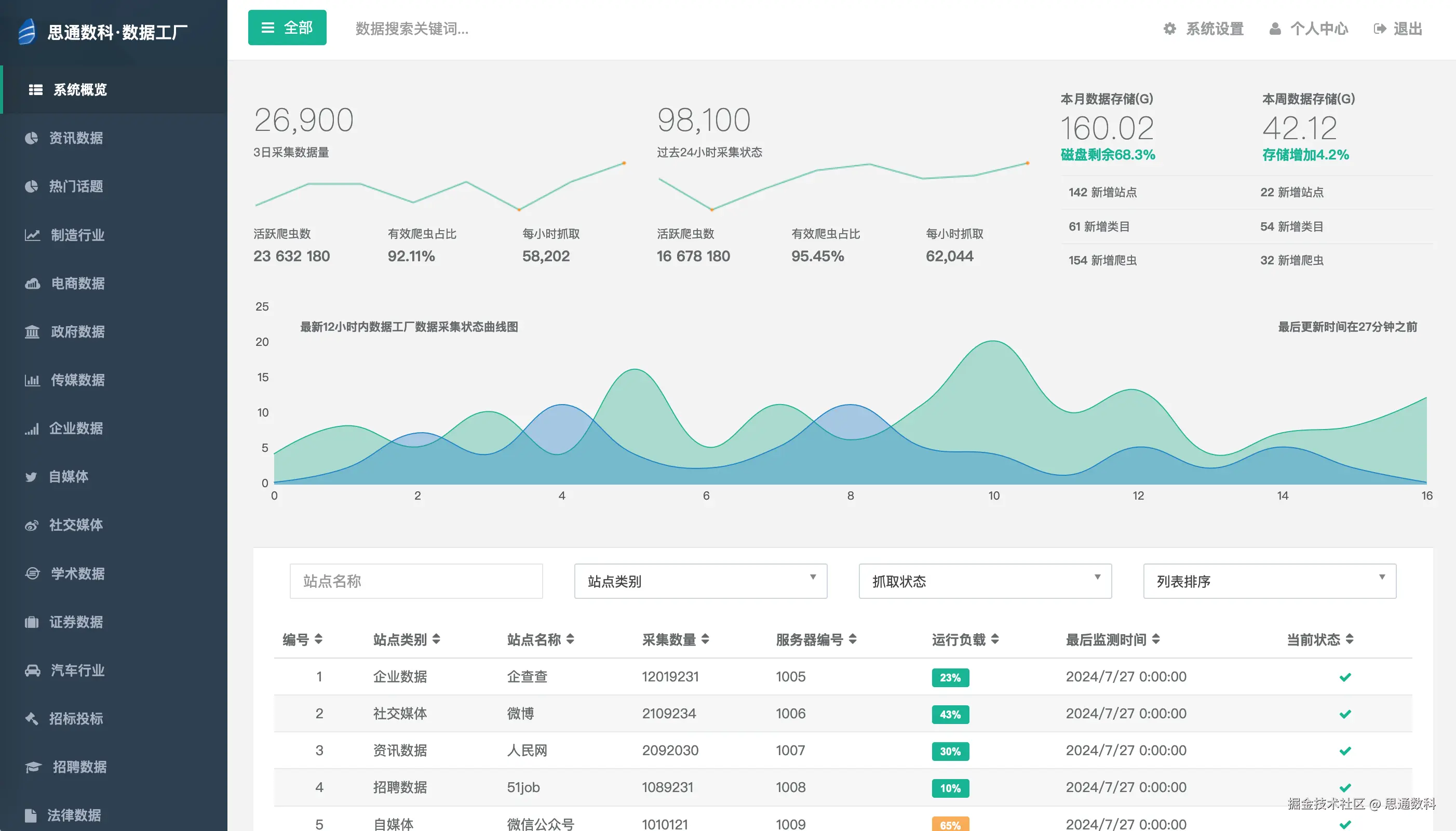Click the 自媒体 bird icon
This screenshot has height=831, width=1456.
pos(31,477)
